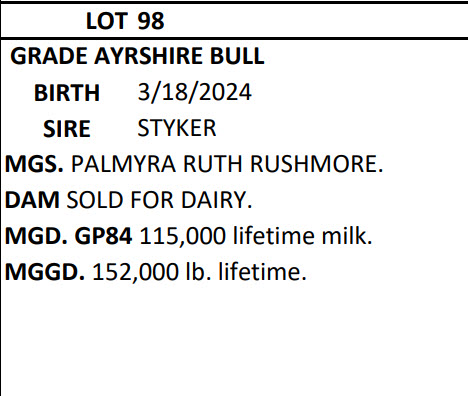Screen dimensions: 468x396
Task: Select the GRADE AYRSHIRE BULL title
Action: click(137, 56)
